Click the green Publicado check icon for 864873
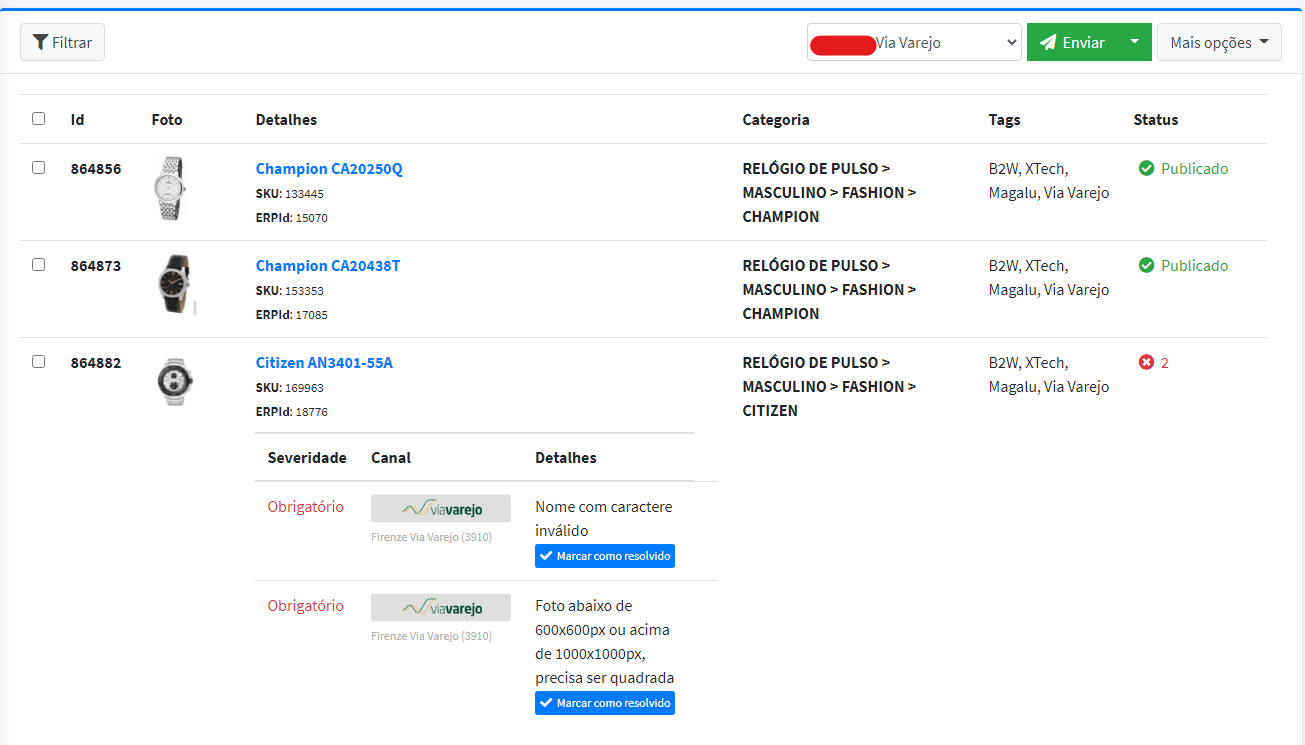This screenshot has width=1305, height=745. pos(1147,265)
